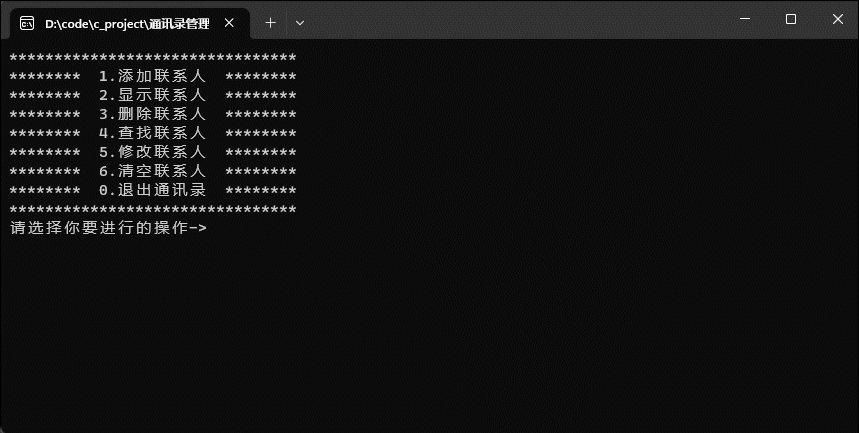Click the menu line 3.删除联系人

152,114
